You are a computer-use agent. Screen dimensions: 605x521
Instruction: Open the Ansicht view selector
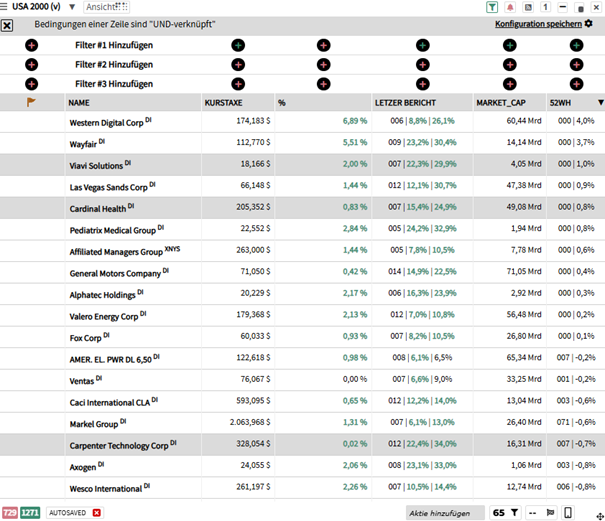(106, 7)
